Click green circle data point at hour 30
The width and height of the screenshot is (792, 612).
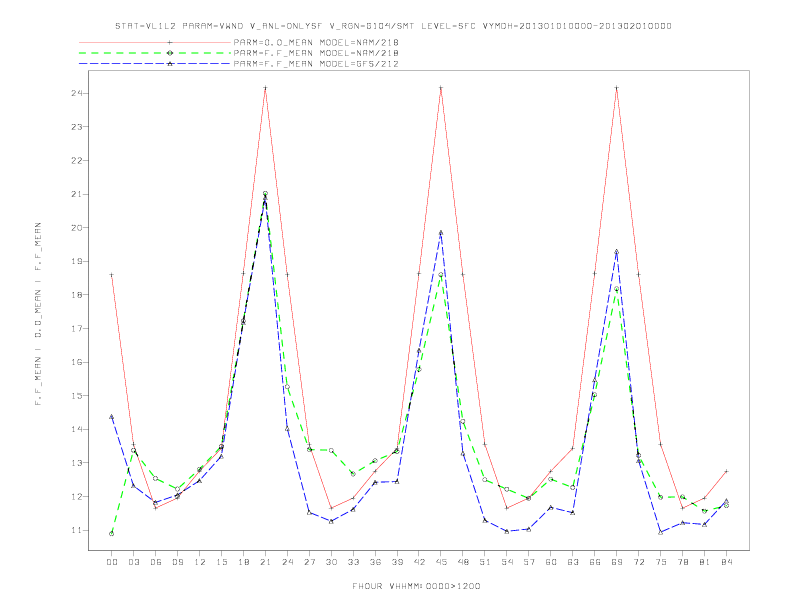coord(331,450)
